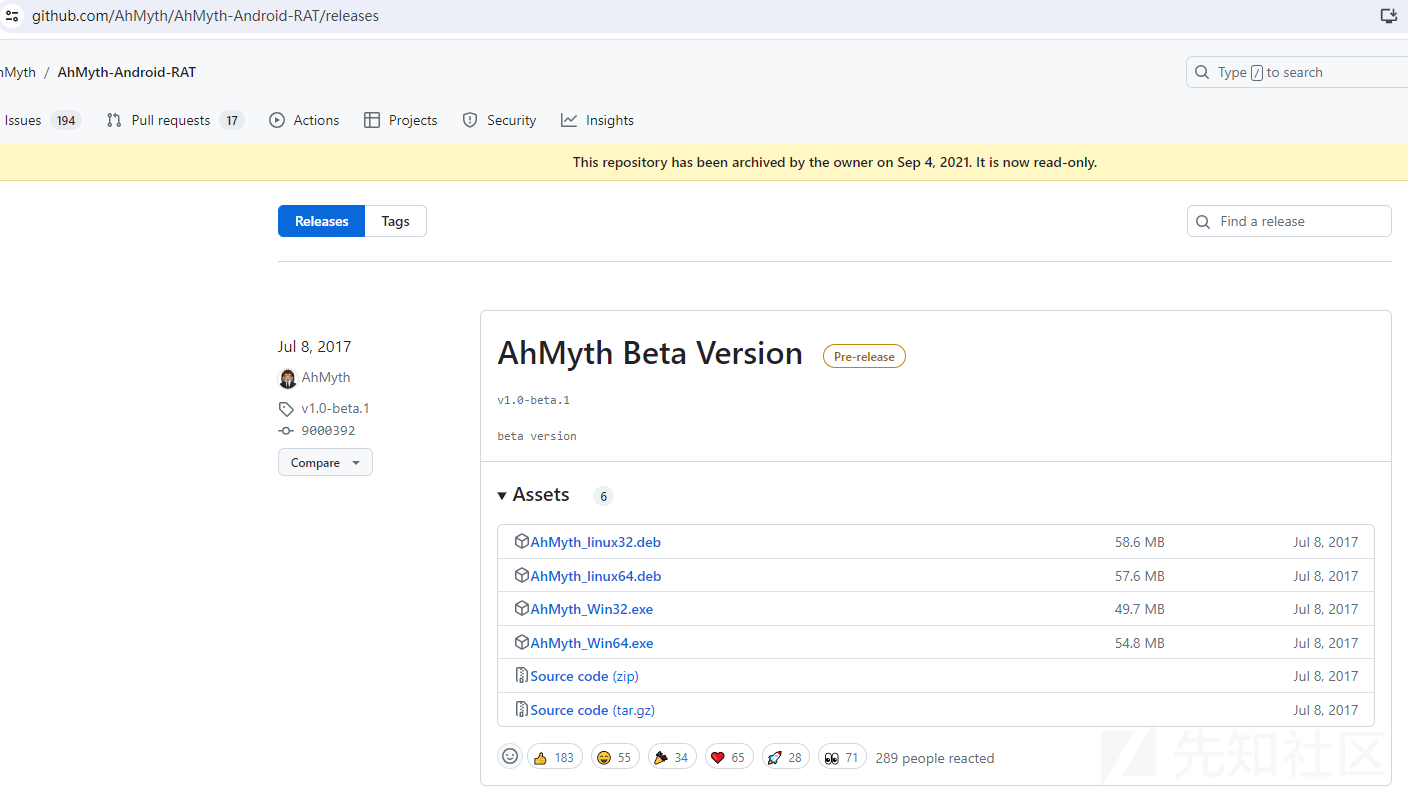Click the tag icon beside v1.0-beta.1
Screen dimensions: 1408x793
(286, 409)
